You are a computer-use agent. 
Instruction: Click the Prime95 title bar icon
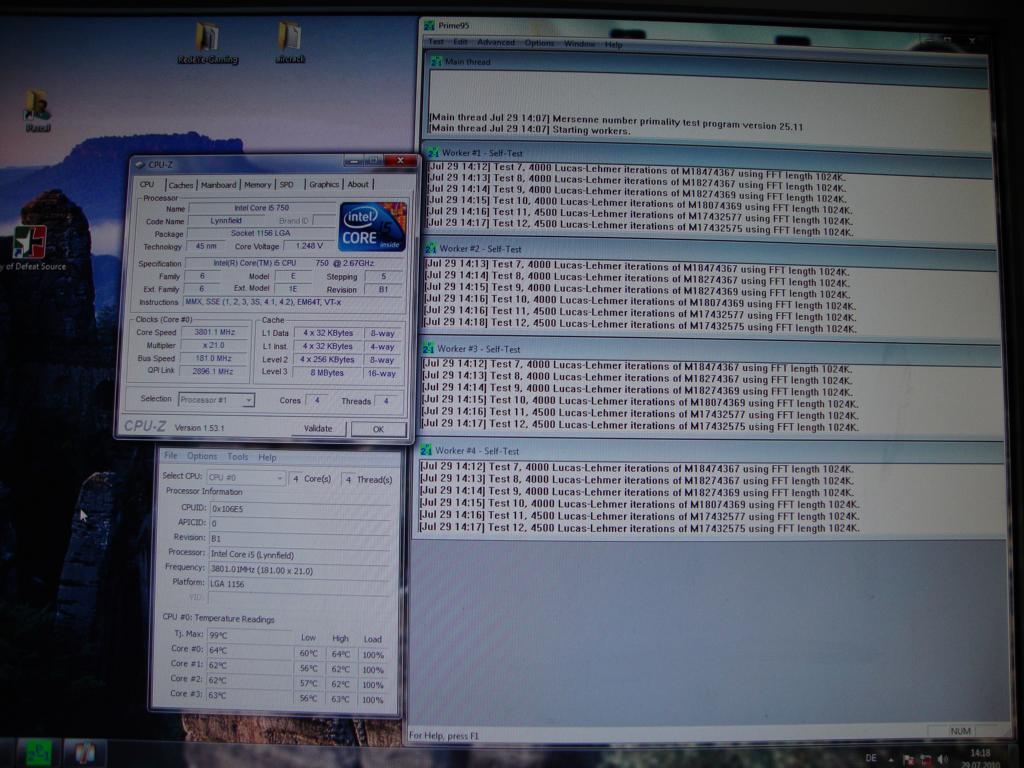coord(429,25)
